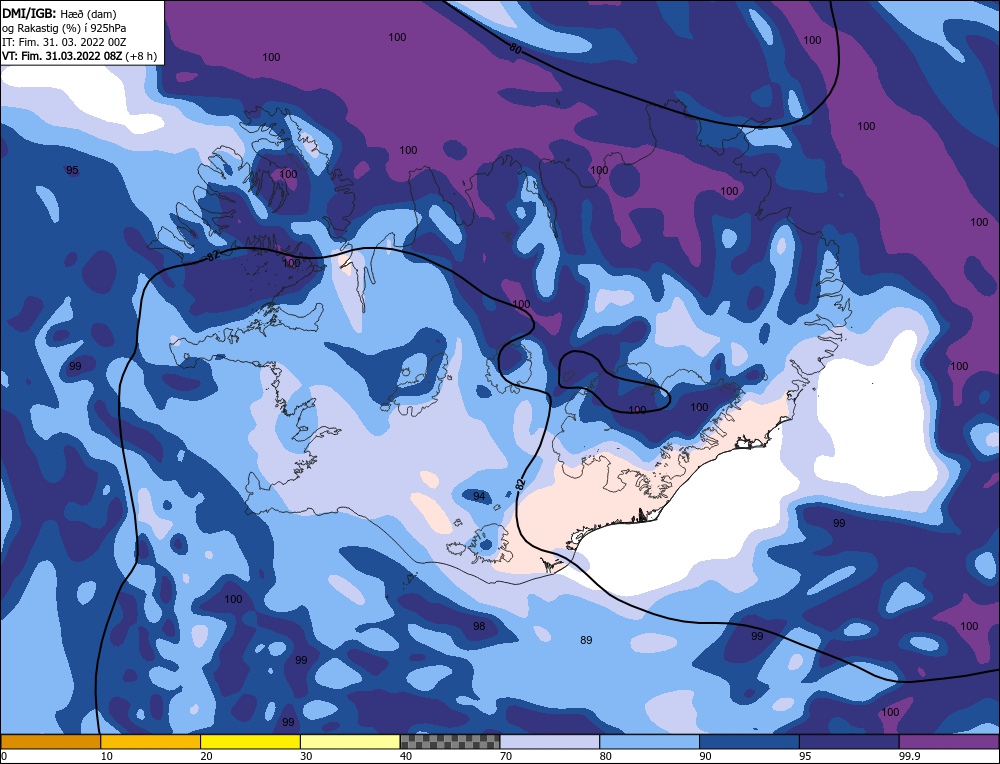Click the '95' value label on the map's left
This screenshot has width=1000, height=764.
coord(72,170)
